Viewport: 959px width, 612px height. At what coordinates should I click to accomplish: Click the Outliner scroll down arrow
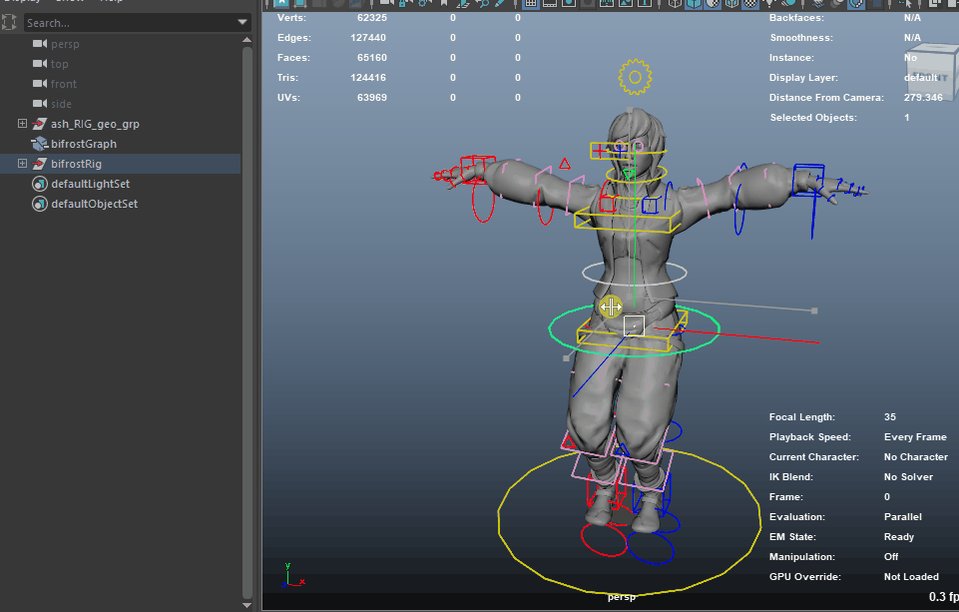247,605
